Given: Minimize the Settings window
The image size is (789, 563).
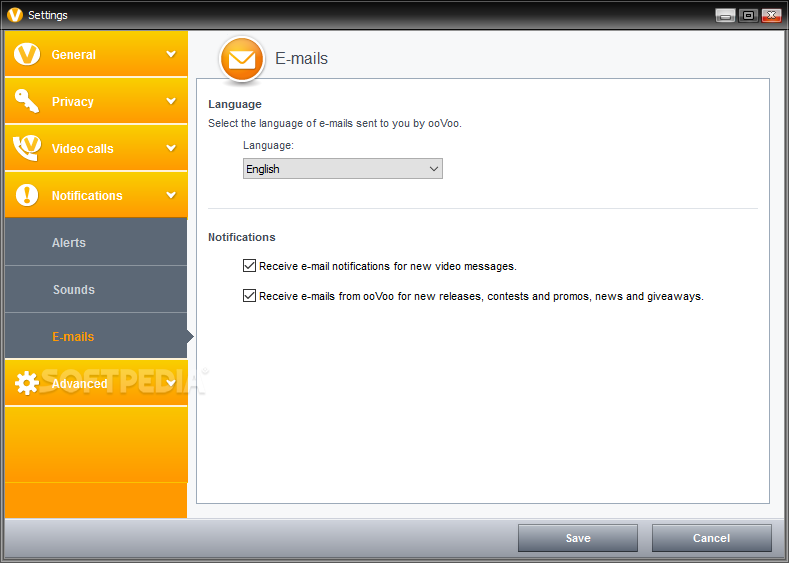Looking at the screenshot, I should tap(725, 16).
